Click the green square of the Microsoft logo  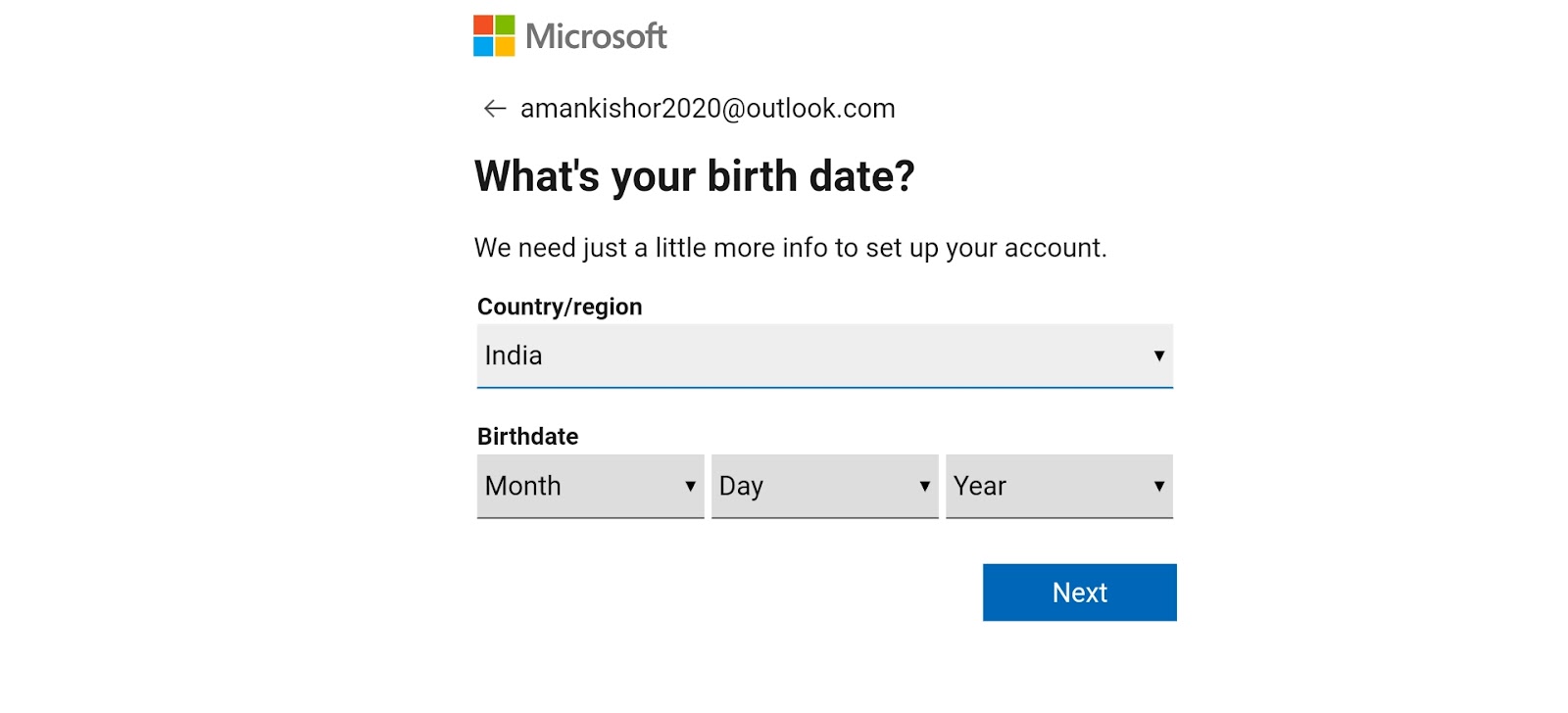(505, 25)
